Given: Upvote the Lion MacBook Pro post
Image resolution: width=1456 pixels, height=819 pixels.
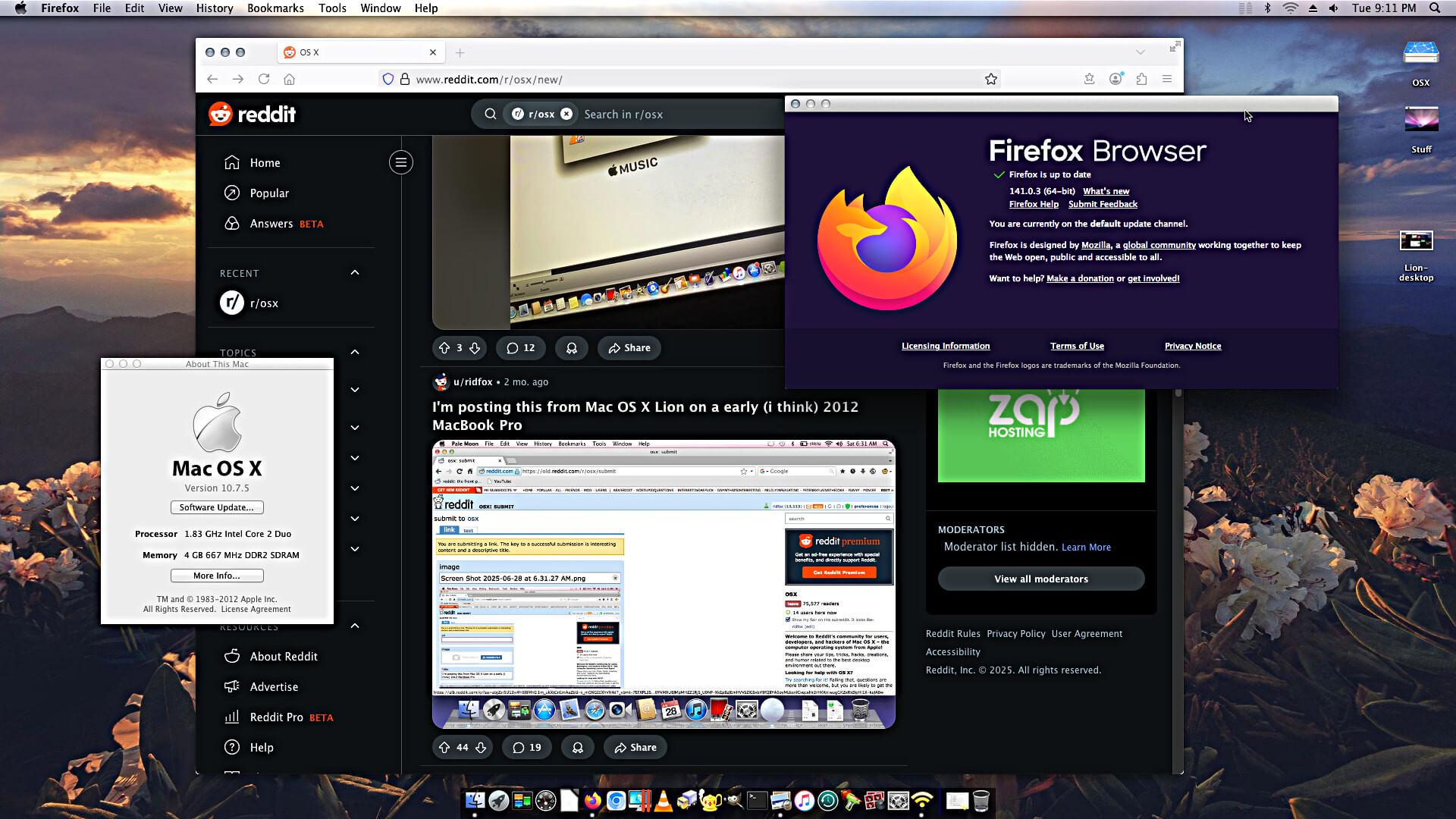Looking at the screenshot, I should point(444,747).
